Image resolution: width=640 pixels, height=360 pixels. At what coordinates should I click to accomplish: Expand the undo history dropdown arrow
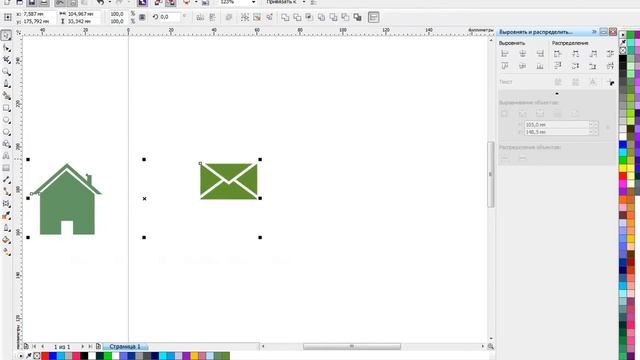point(109,2)
